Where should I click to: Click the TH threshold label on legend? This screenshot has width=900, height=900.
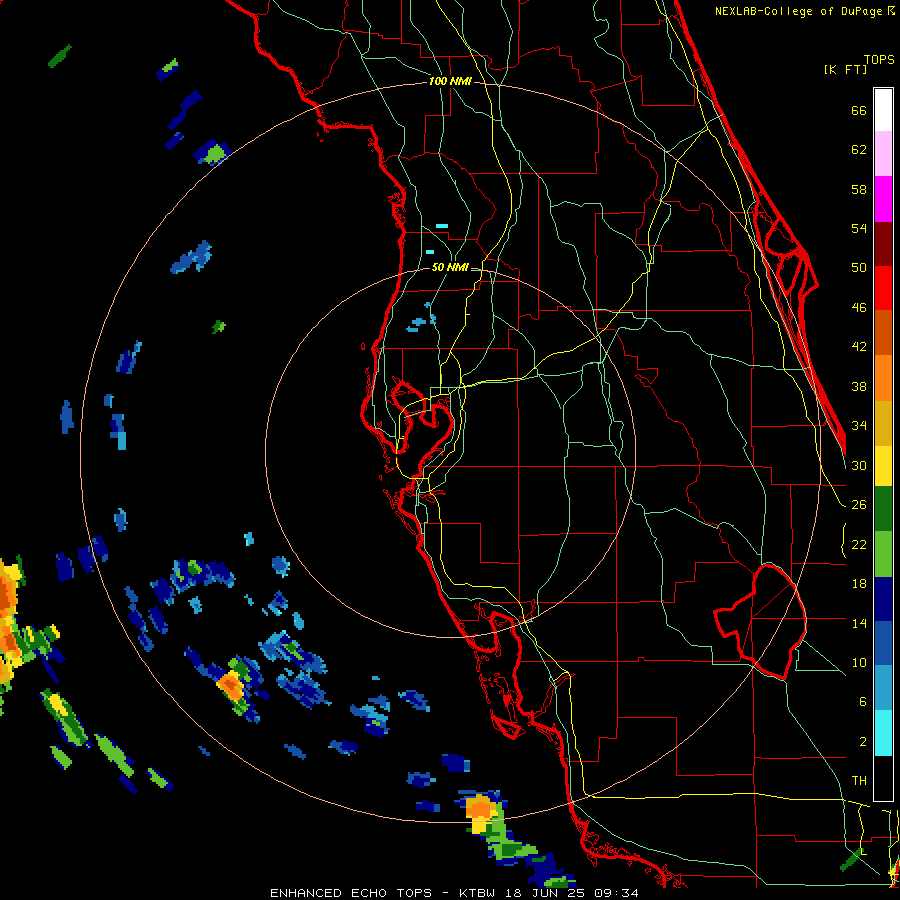click(x=859, y=780)
